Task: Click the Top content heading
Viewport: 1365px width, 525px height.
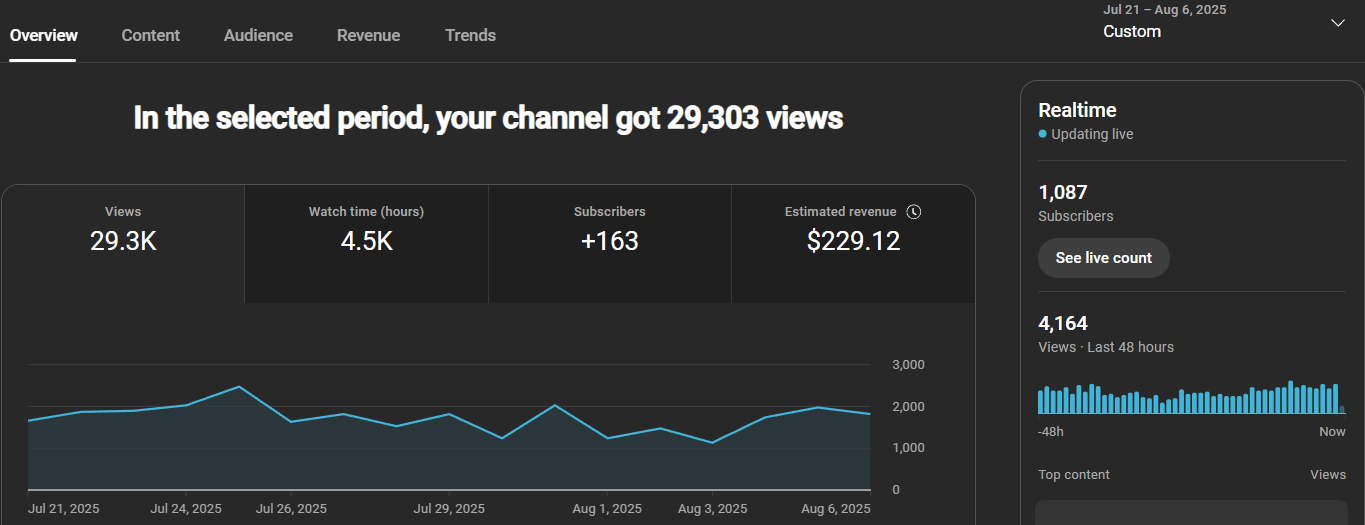Action: point(1074,475)
